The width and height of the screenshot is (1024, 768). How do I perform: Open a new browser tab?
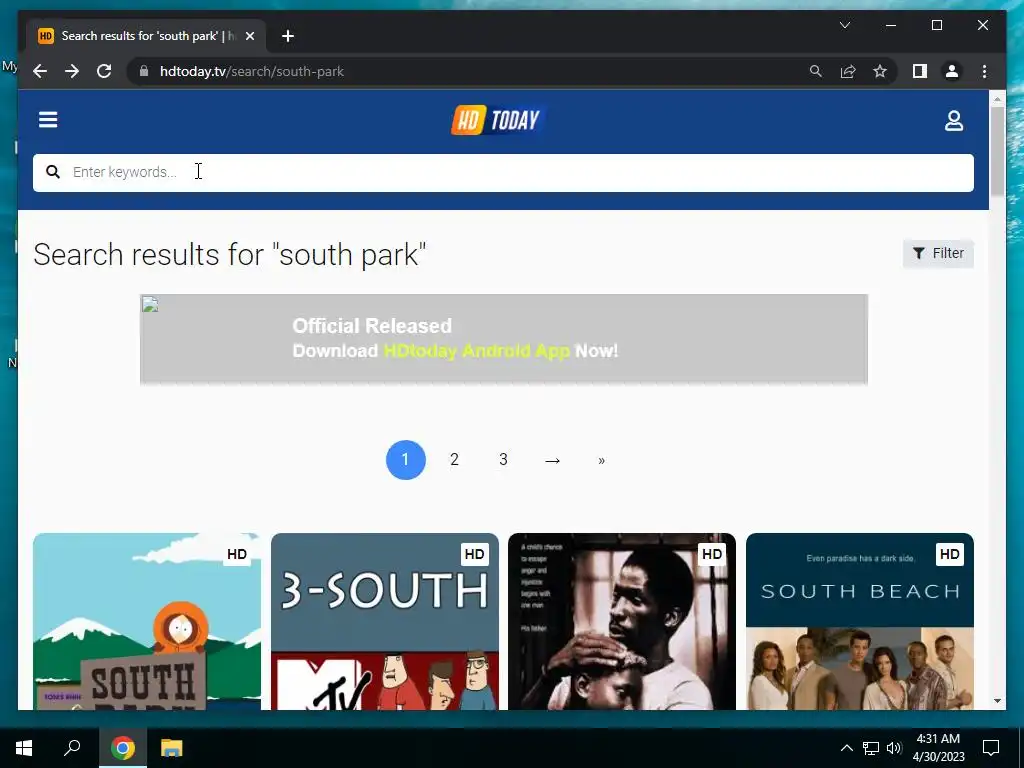coord(288,36)
